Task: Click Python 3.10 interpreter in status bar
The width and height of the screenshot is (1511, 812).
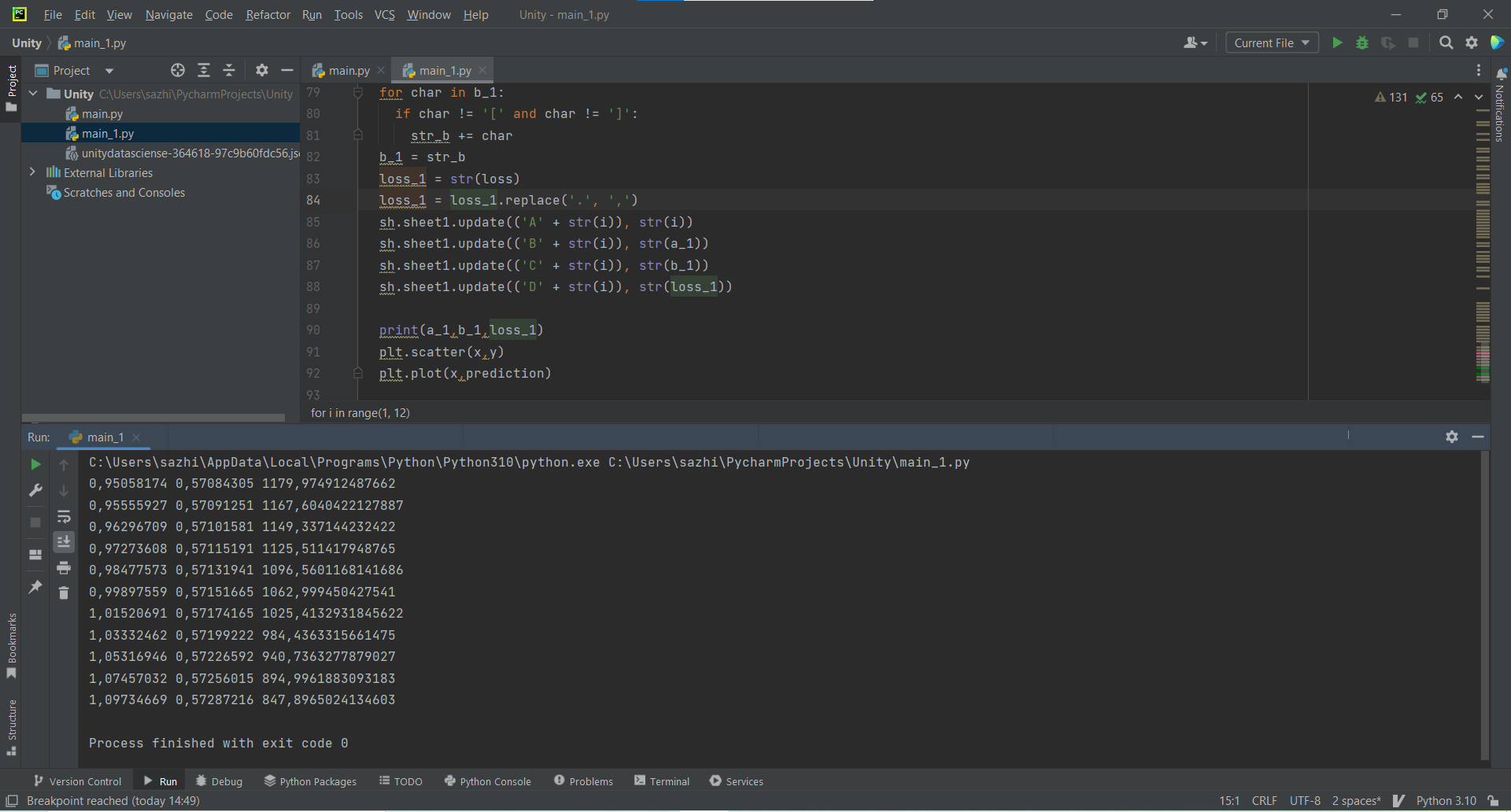Action: click(x=1446, y=801)
